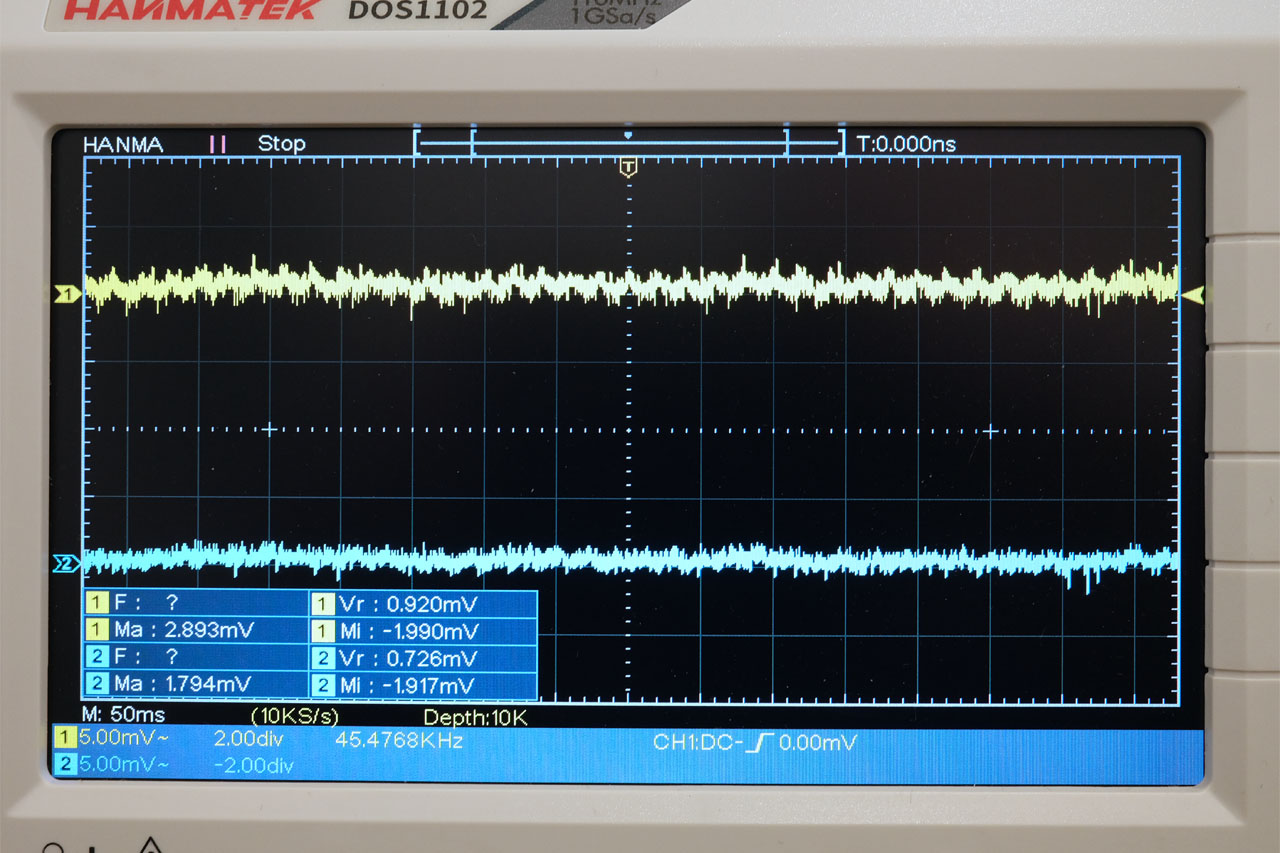Click the yellow trigger level arrow at right edge
The height and width of the screenshot is (853, 1280).
click(1195, 295)
